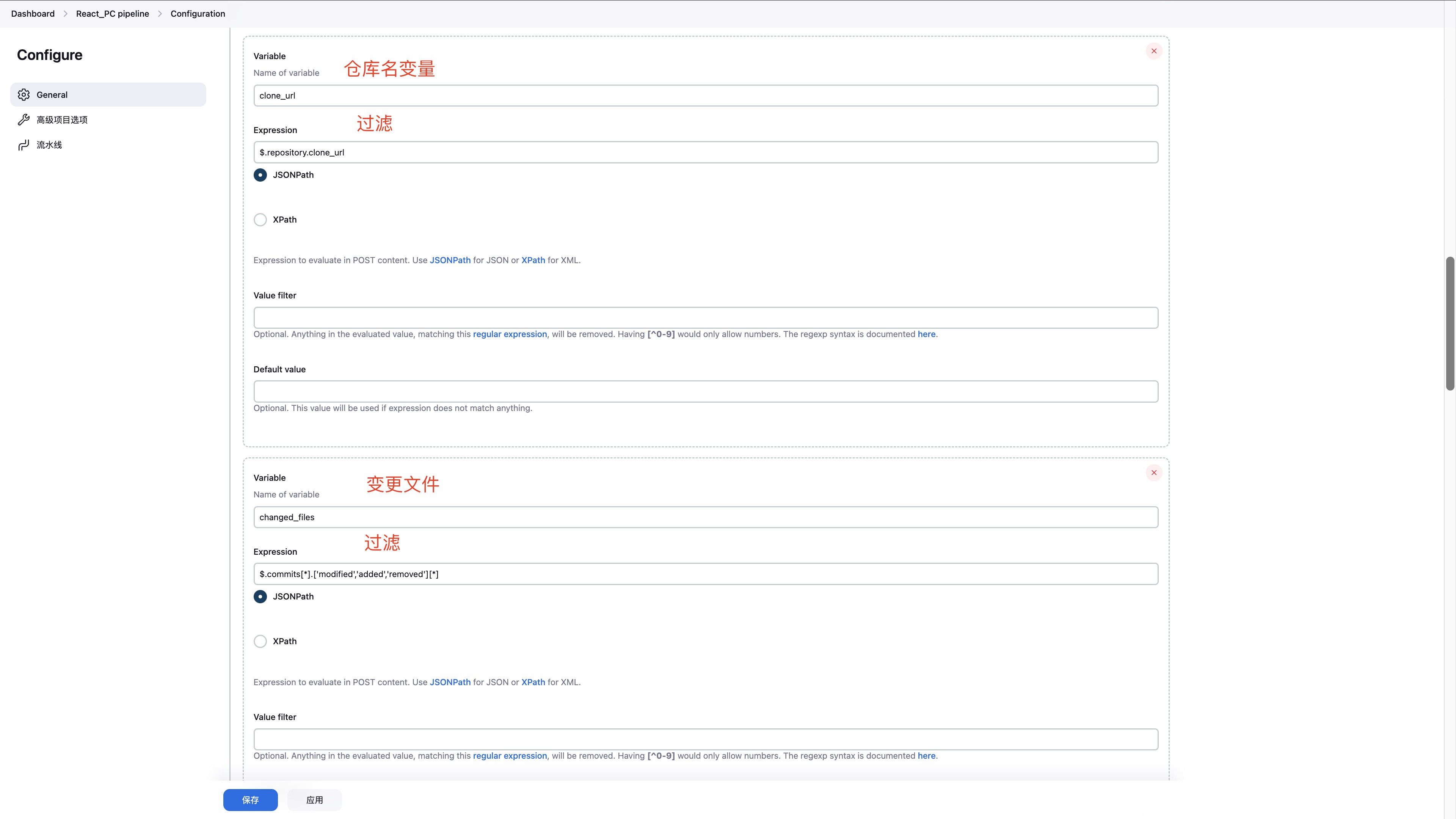Click second block 'Name of variable' label
The image size is (1456, 819).
pyautogui.click(x=286, y=494)
